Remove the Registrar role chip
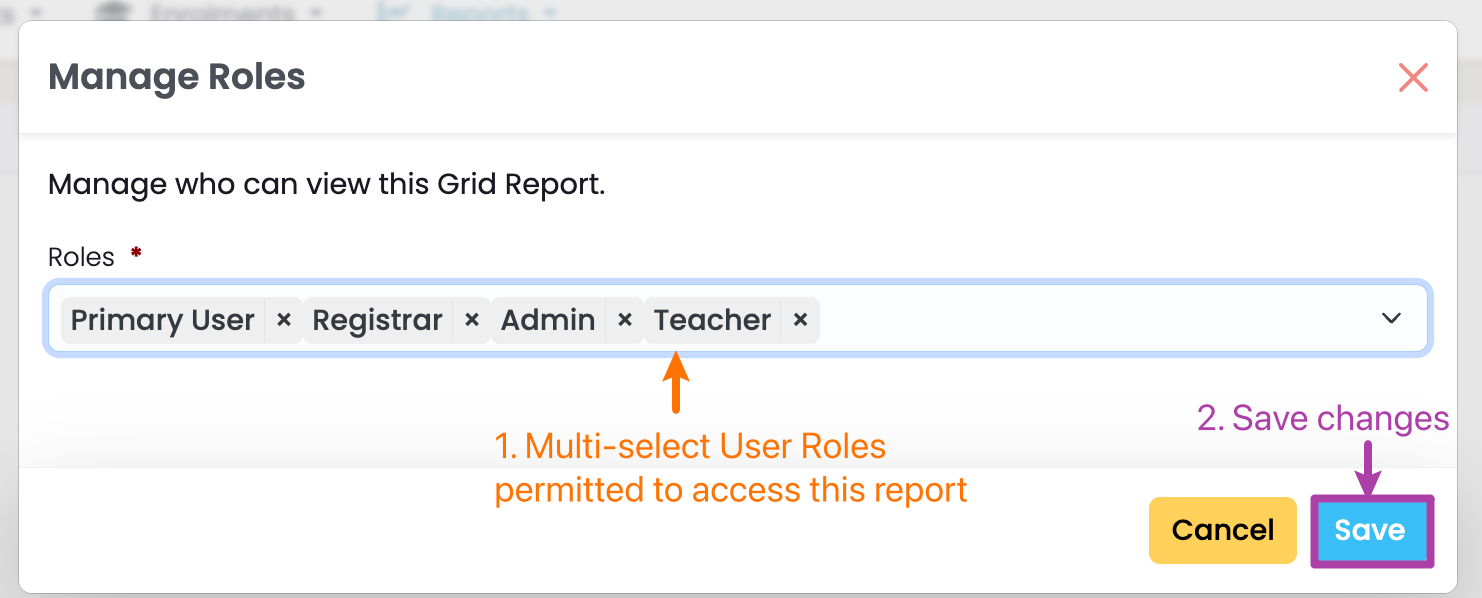 (x=472, y=320)
